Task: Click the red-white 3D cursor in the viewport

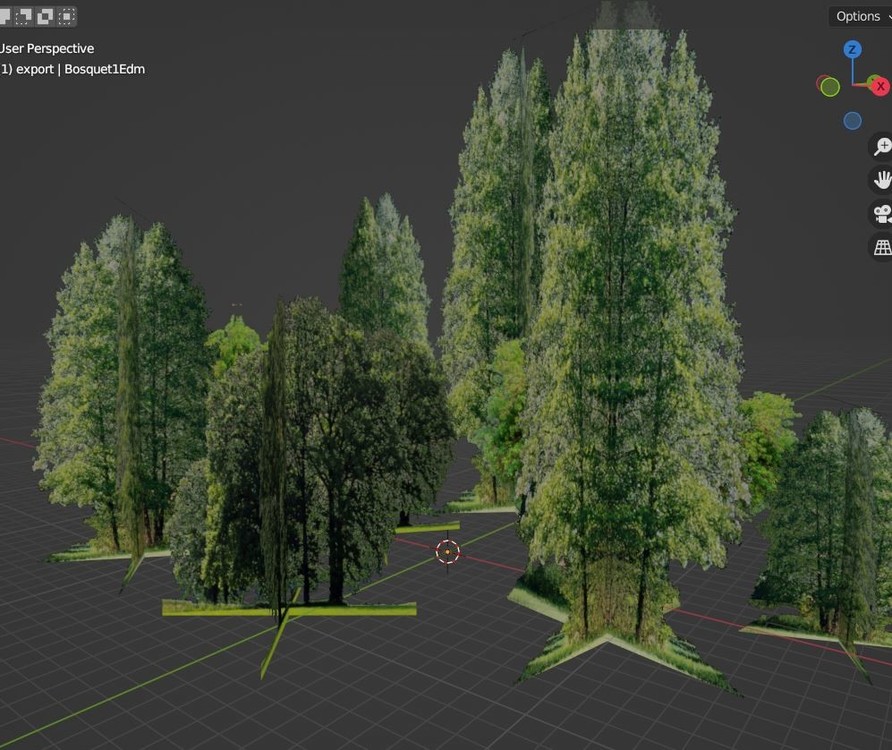Action: point(448,552)
